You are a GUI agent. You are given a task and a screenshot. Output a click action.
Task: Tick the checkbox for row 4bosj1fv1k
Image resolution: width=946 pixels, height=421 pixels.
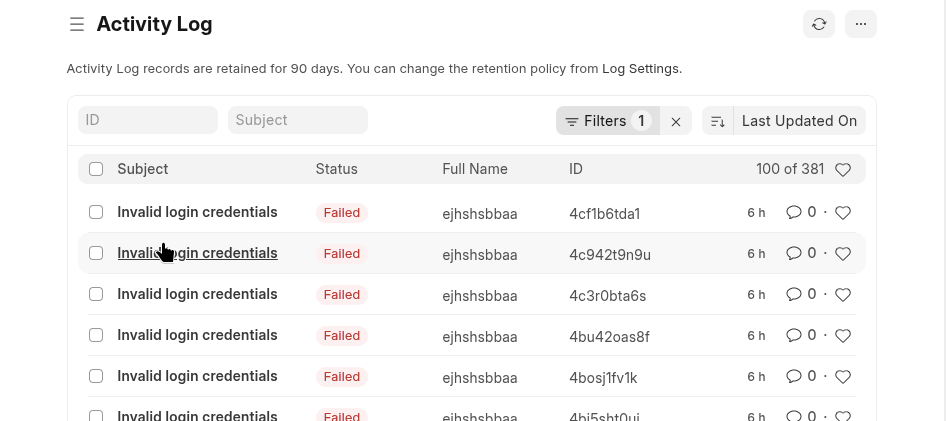pos(96,376)
